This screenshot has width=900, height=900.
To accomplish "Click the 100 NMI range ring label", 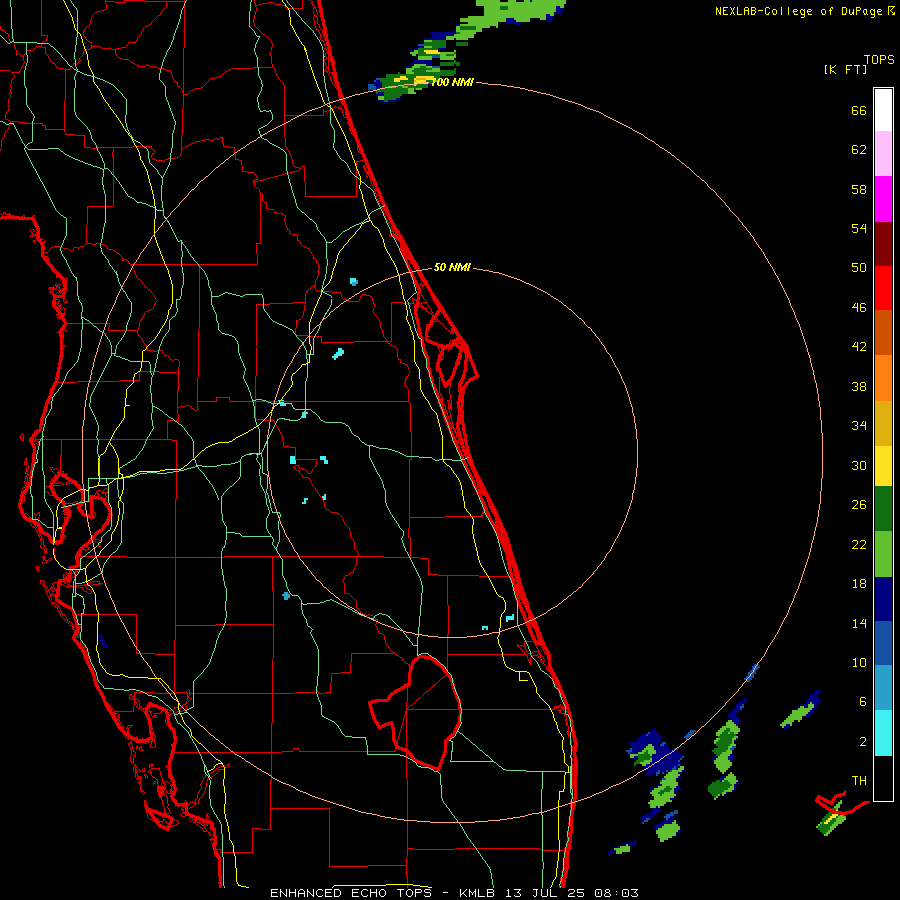I will 452,83.
